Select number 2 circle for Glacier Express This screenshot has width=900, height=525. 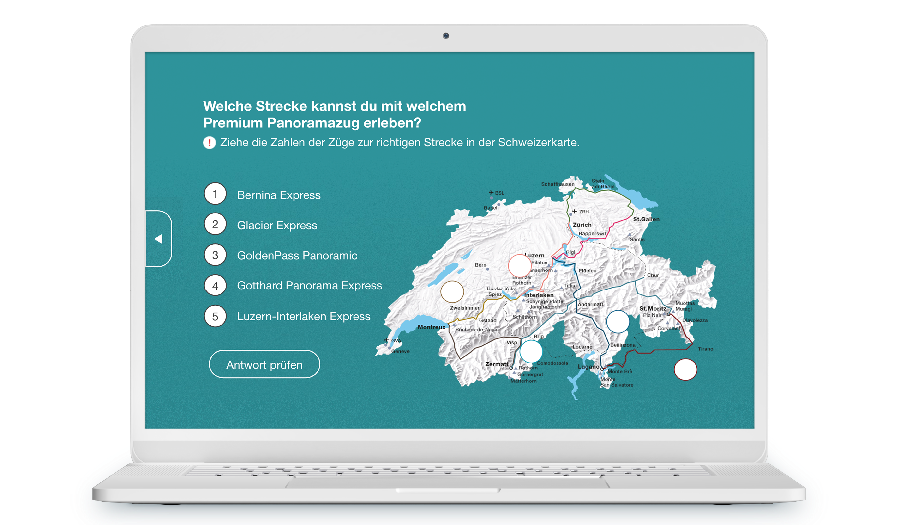215,224
